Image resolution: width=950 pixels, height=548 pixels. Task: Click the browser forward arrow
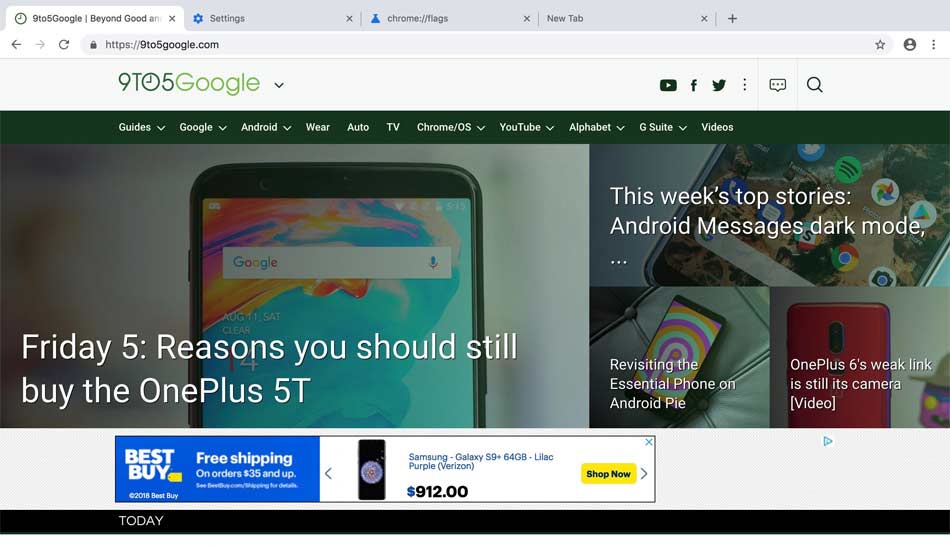pos(40,44)
